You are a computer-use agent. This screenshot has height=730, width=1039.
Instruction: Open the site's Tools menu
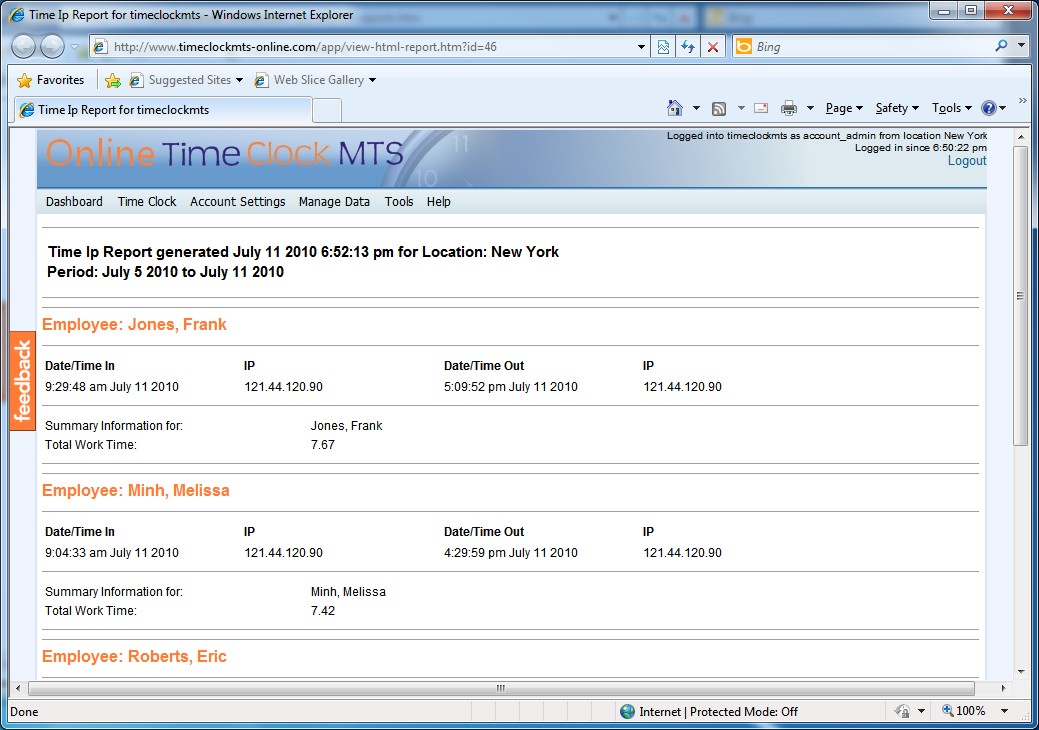[399, 201]
